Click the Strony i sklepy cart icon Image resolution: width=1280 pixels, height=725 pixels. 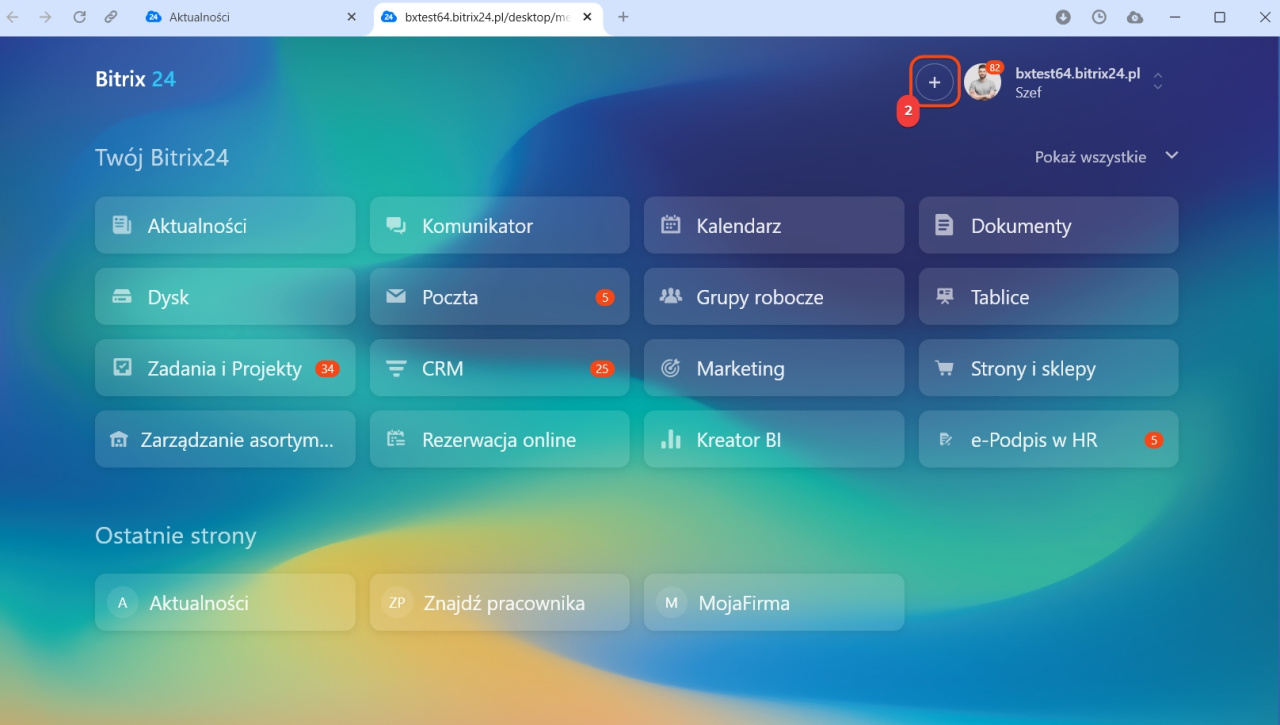tap(944, 368)
